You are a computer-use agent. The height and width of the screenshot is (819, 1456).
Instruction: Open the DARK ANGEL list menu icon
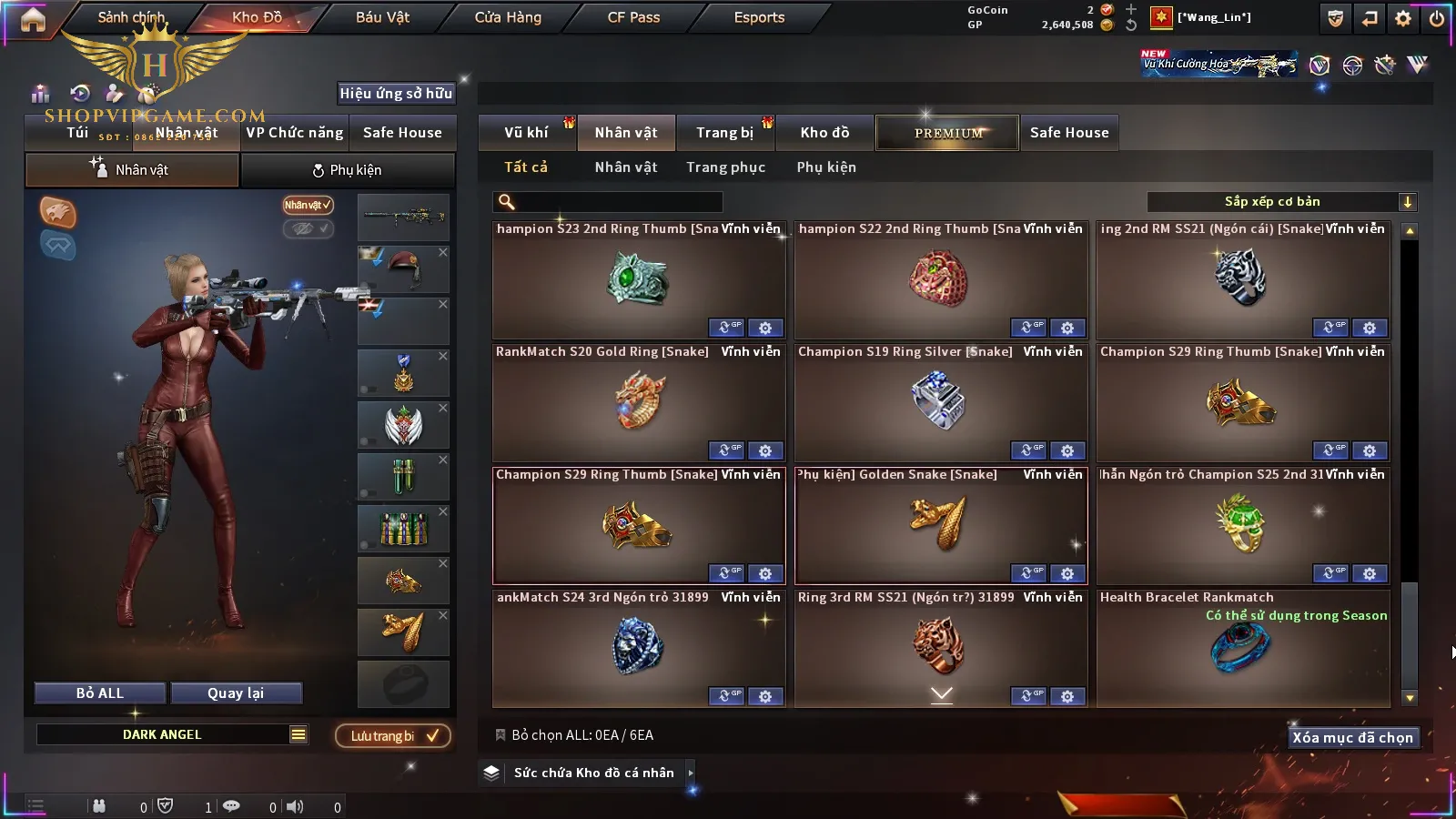pyautogui.click(x=298, y=734)
